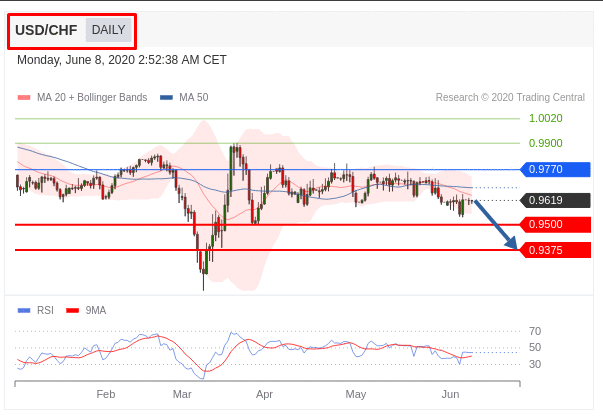Click the RSI 70 axis value
603x418 pixels.
click(535, 331)
